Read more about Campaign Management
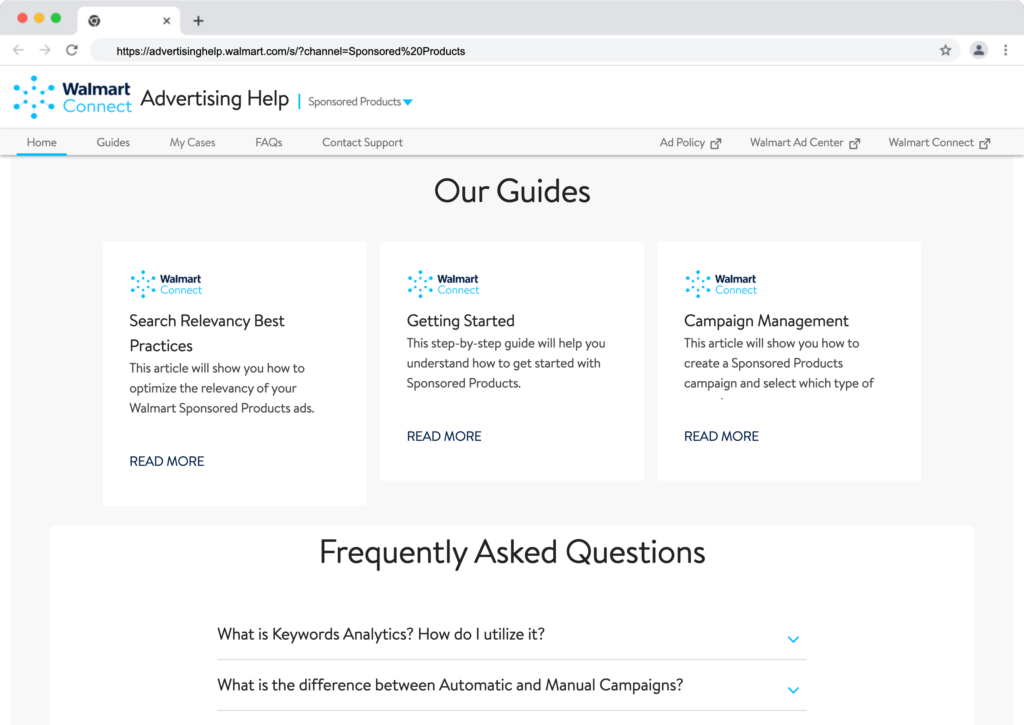 coord(721,436)
